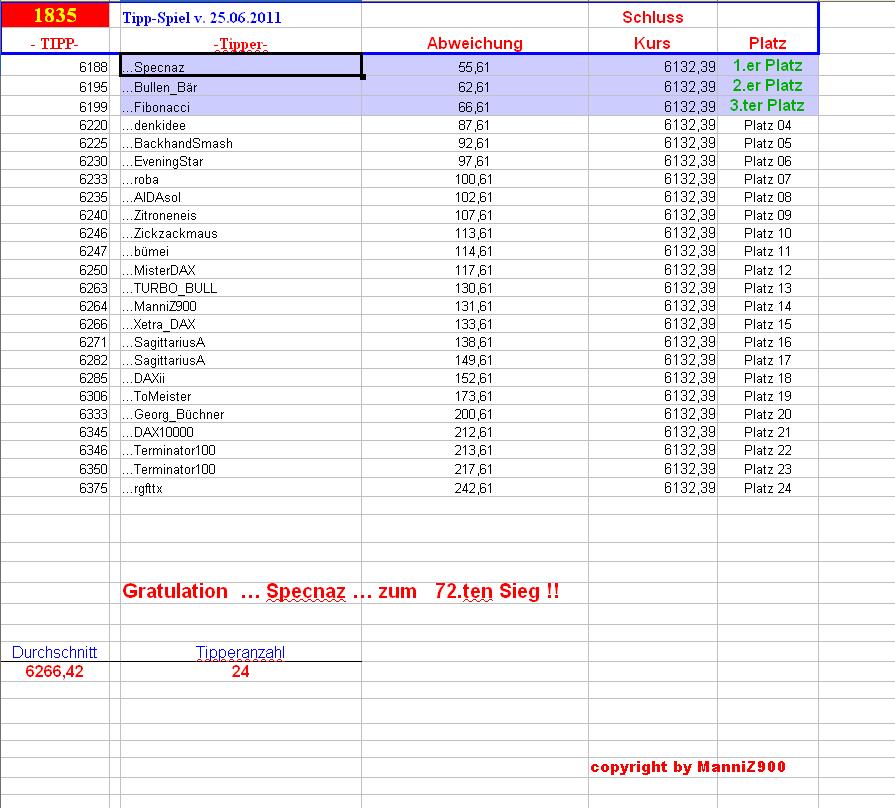The height and width of the screenshot is (808, 895).
Task: Click the ...DAX10000 cell
Action: point(240,433)
